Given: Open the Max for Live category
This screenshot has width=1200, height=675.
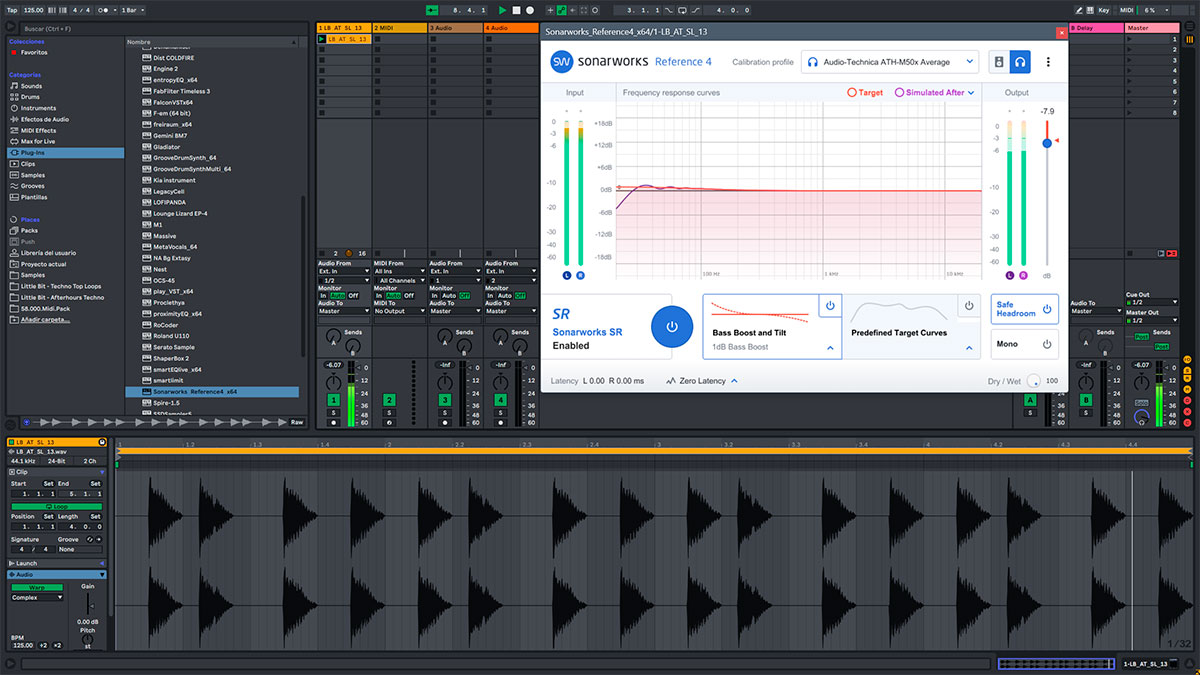Looking at the screenshot, I should [x=38, y=141].
